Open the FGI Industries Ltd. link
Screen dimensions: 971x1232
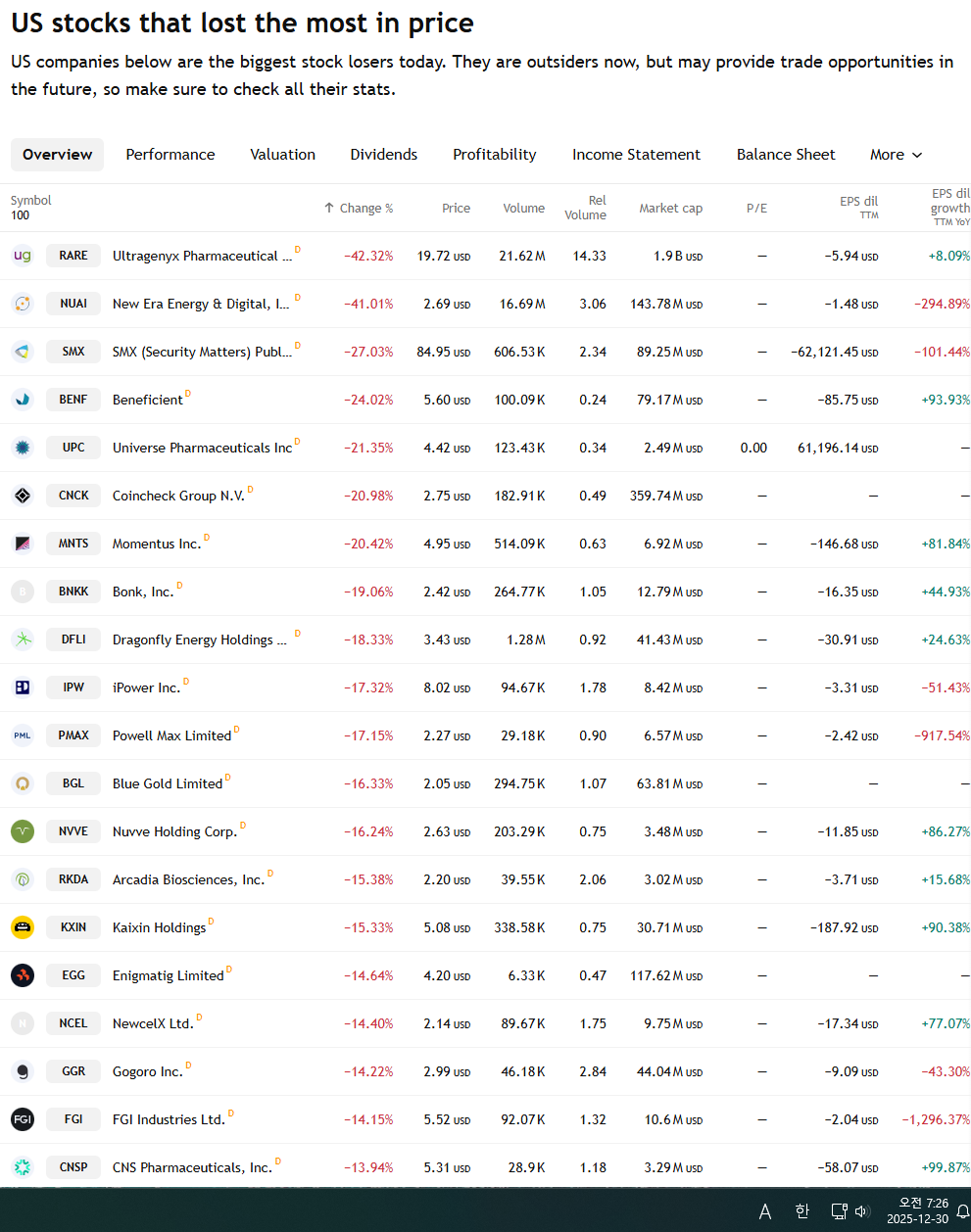pos(169,1119)
